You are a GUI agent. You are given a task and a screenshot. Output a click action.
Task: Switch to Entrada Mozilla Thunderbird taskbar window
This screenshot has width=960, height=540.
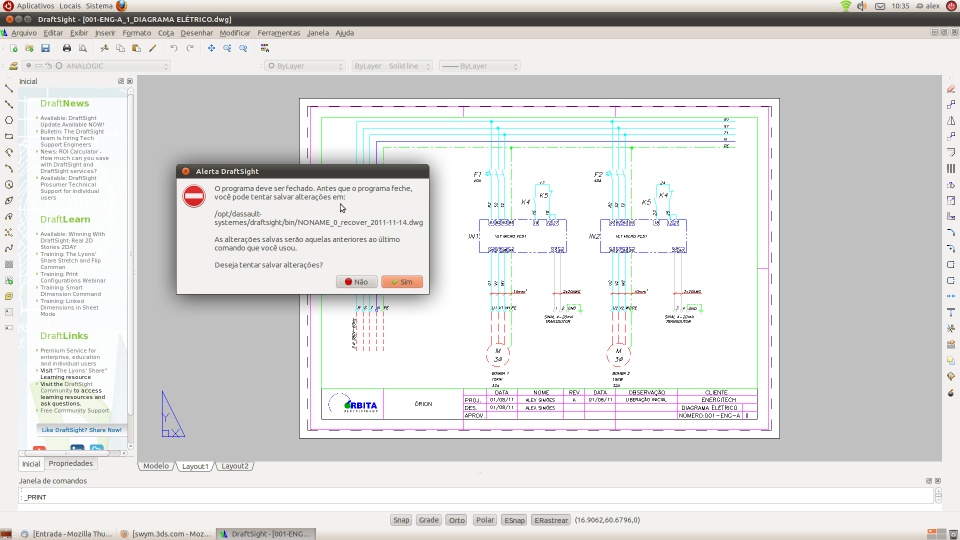point(66,534)
